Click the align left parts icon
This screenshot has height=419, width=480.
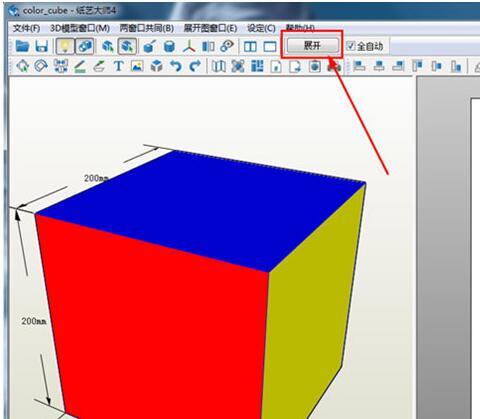(359, 66)
